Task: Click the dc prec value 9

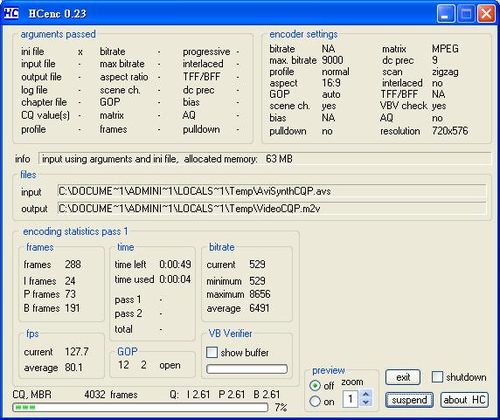Action: [435, 60]
